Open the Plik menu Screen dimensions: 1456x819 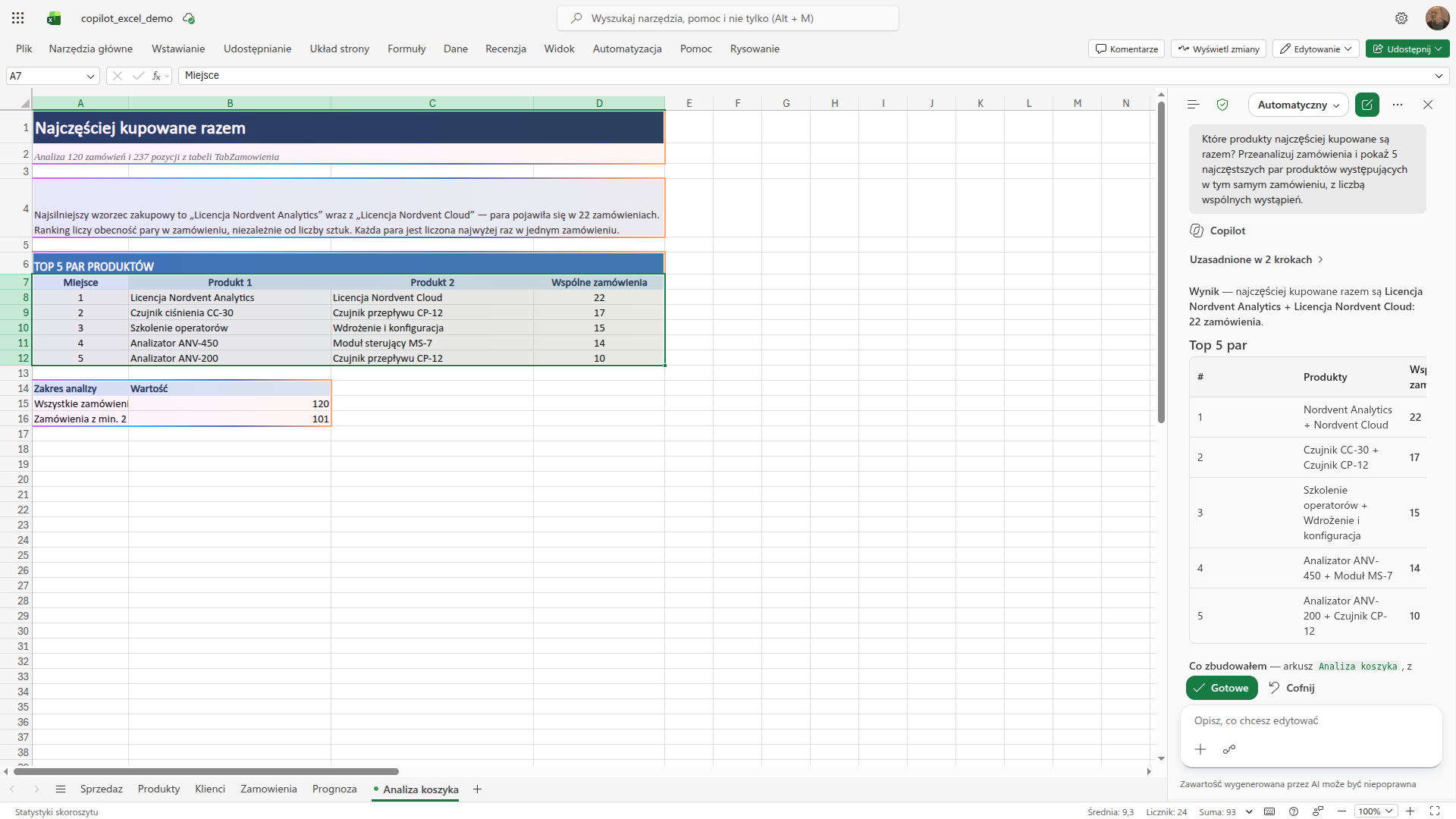pyautogui.click(x=24, y=49)
